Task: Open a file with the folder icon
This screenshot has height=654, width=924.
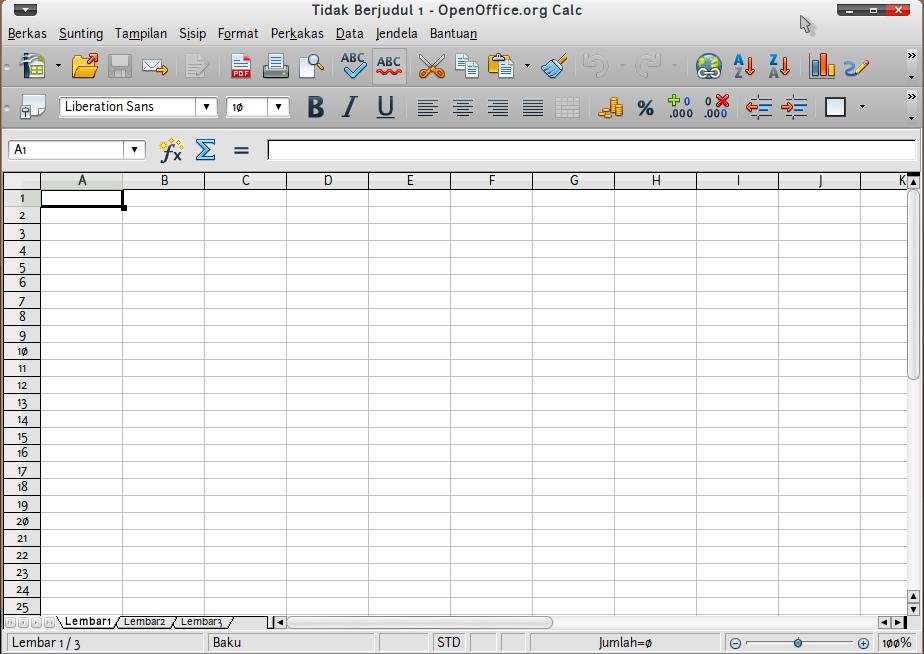Action: click(85, 66)
